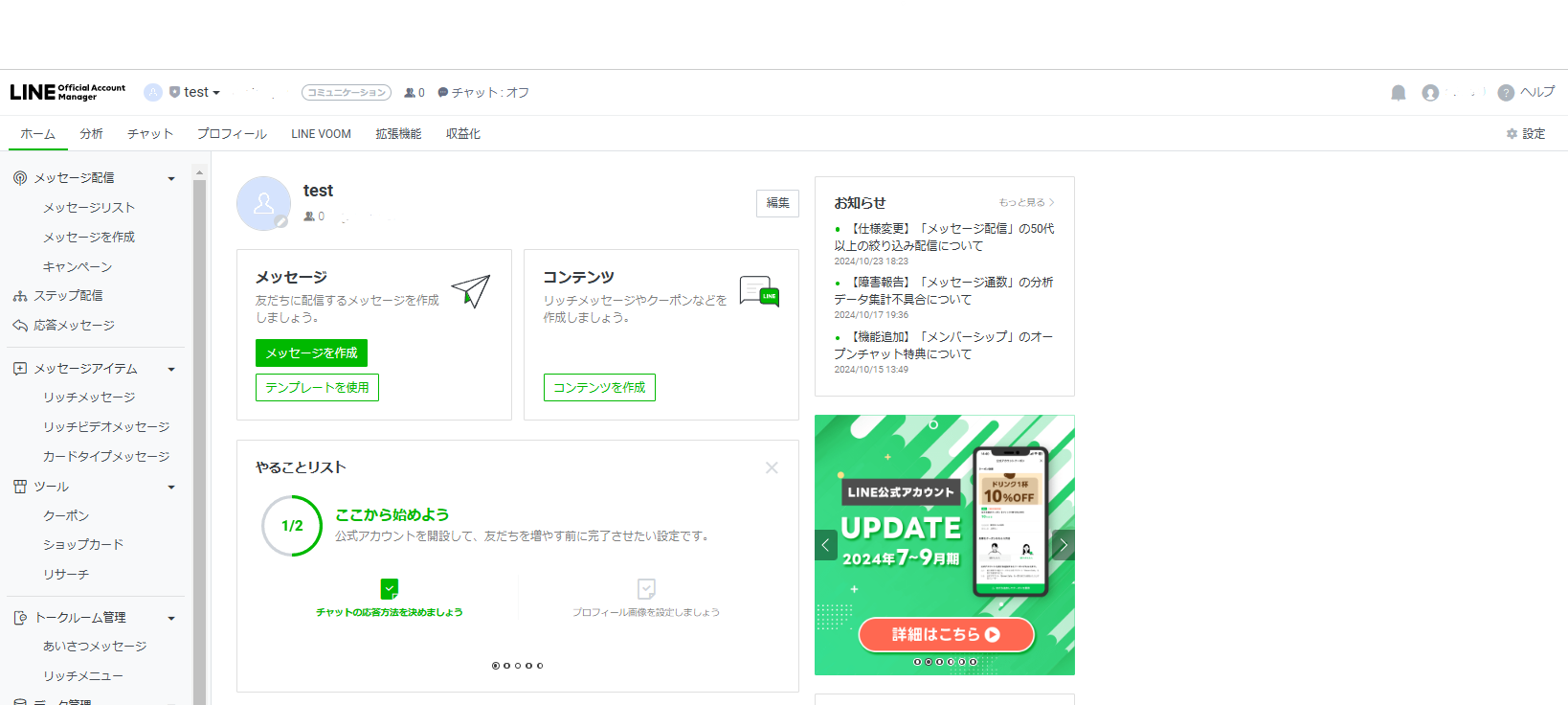Click 詳細はこちら banner button
The width and height of the screenshot is (1568, 705).
[x=946, y=634]
